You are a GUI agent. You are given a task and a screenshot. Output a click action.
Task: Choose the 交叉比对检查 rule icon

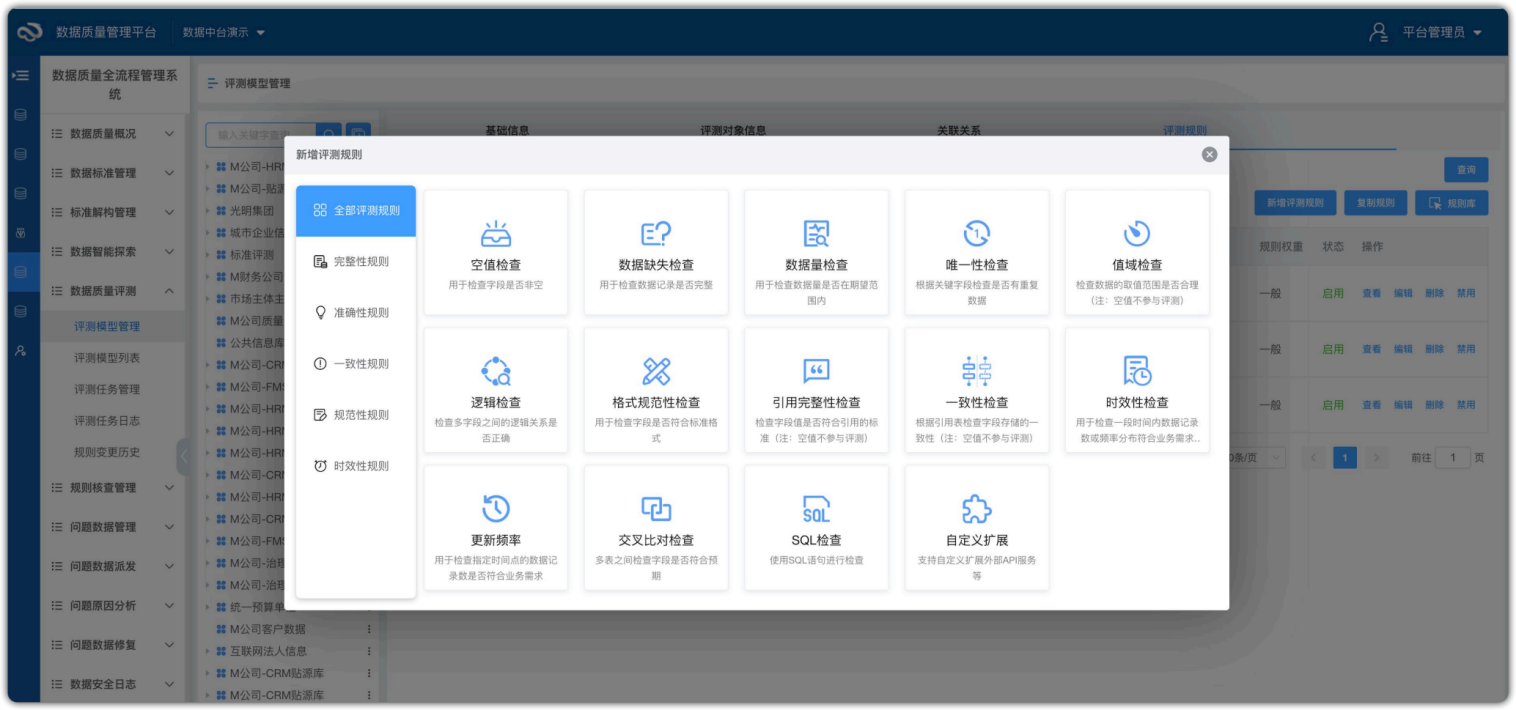[656, 509]
